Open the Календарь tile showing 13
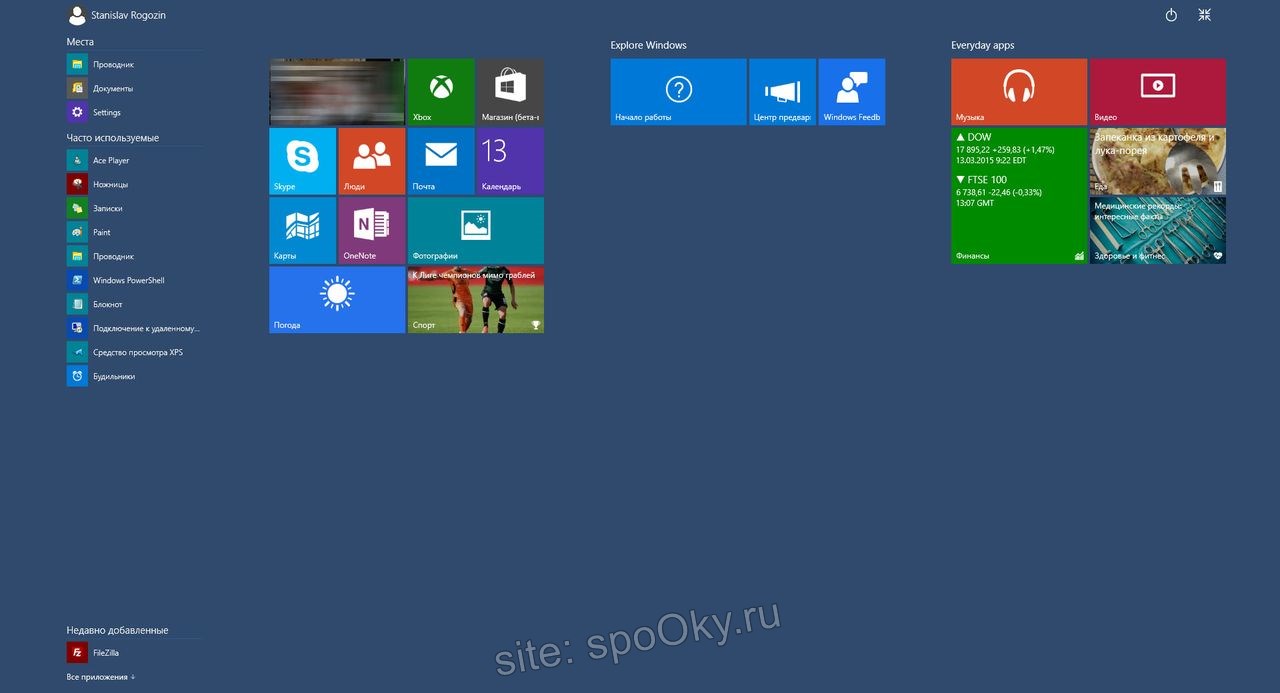Screen dimensions: 1280x693 pos(510,161)
